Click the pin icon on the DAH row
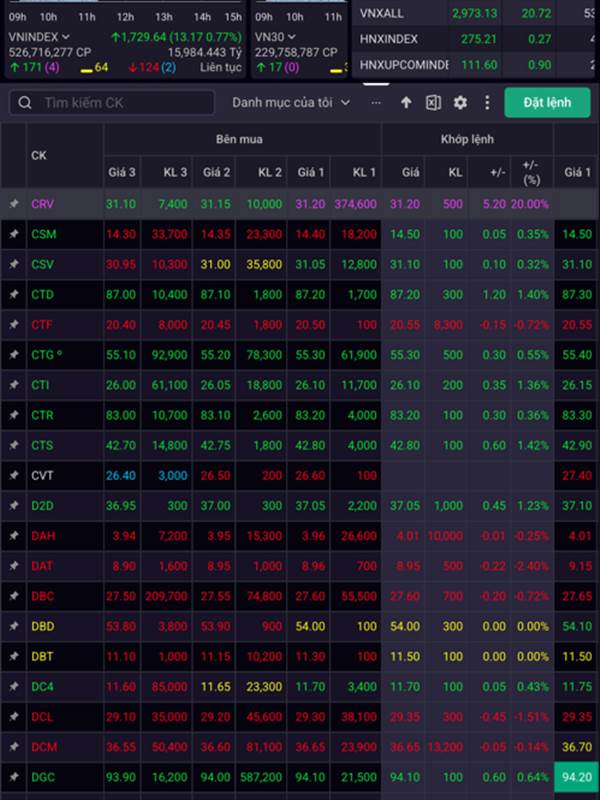This screenshot has width=600, height=800. pyautogui.click(x=14, y=536)
